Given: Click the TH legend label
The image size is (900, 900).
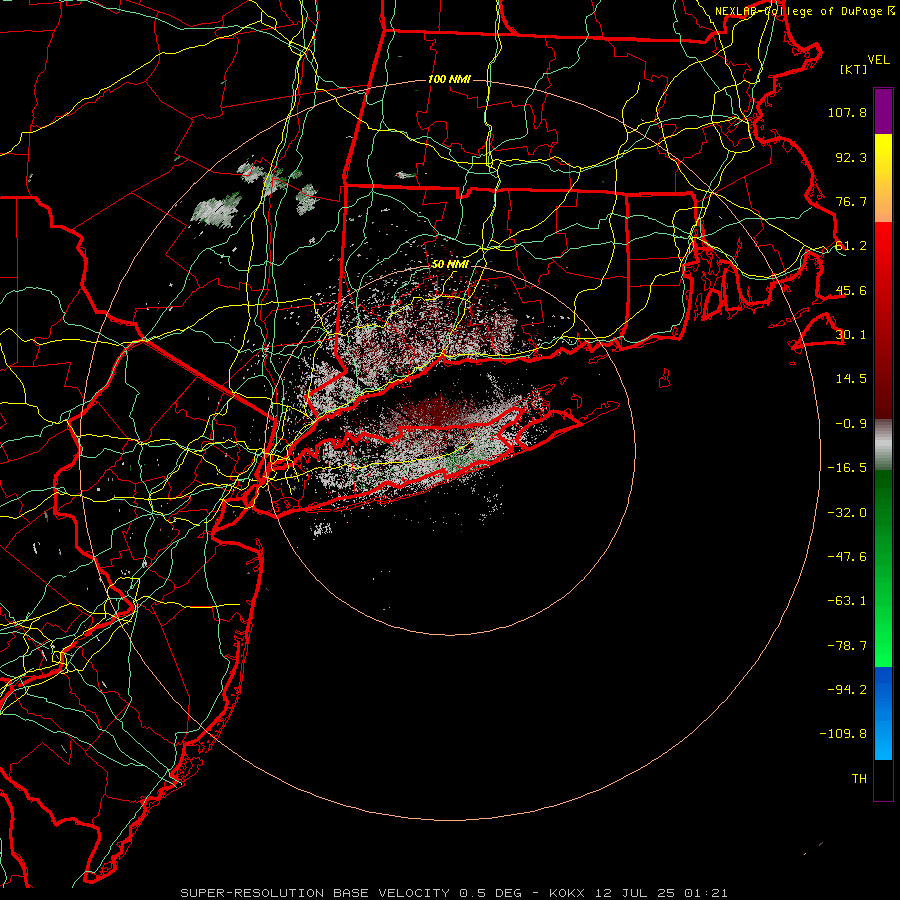Looking at the screenshot, I should 859,779.
